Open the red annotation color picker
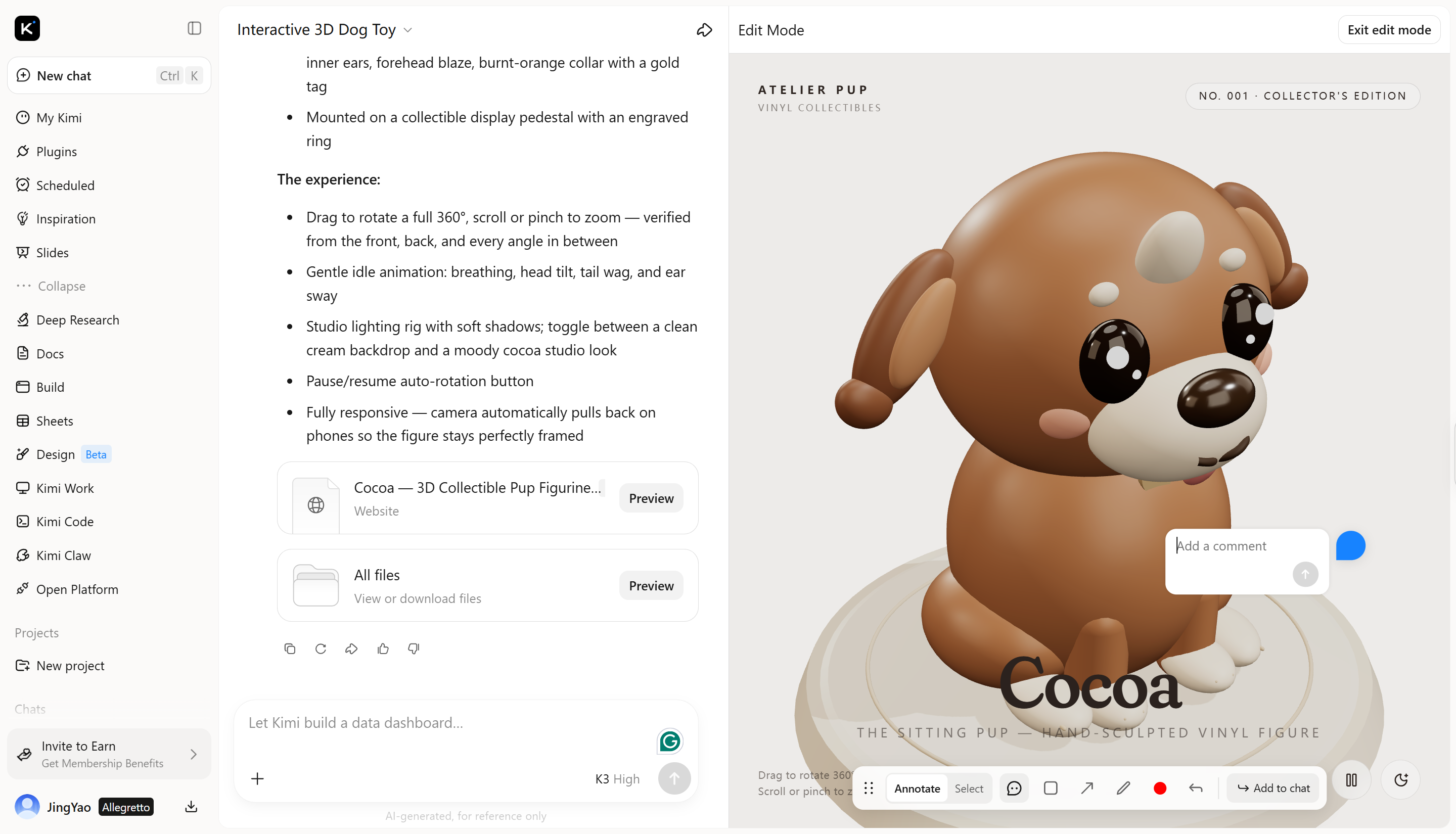 pyautogui.click(x=1159, y=788)
